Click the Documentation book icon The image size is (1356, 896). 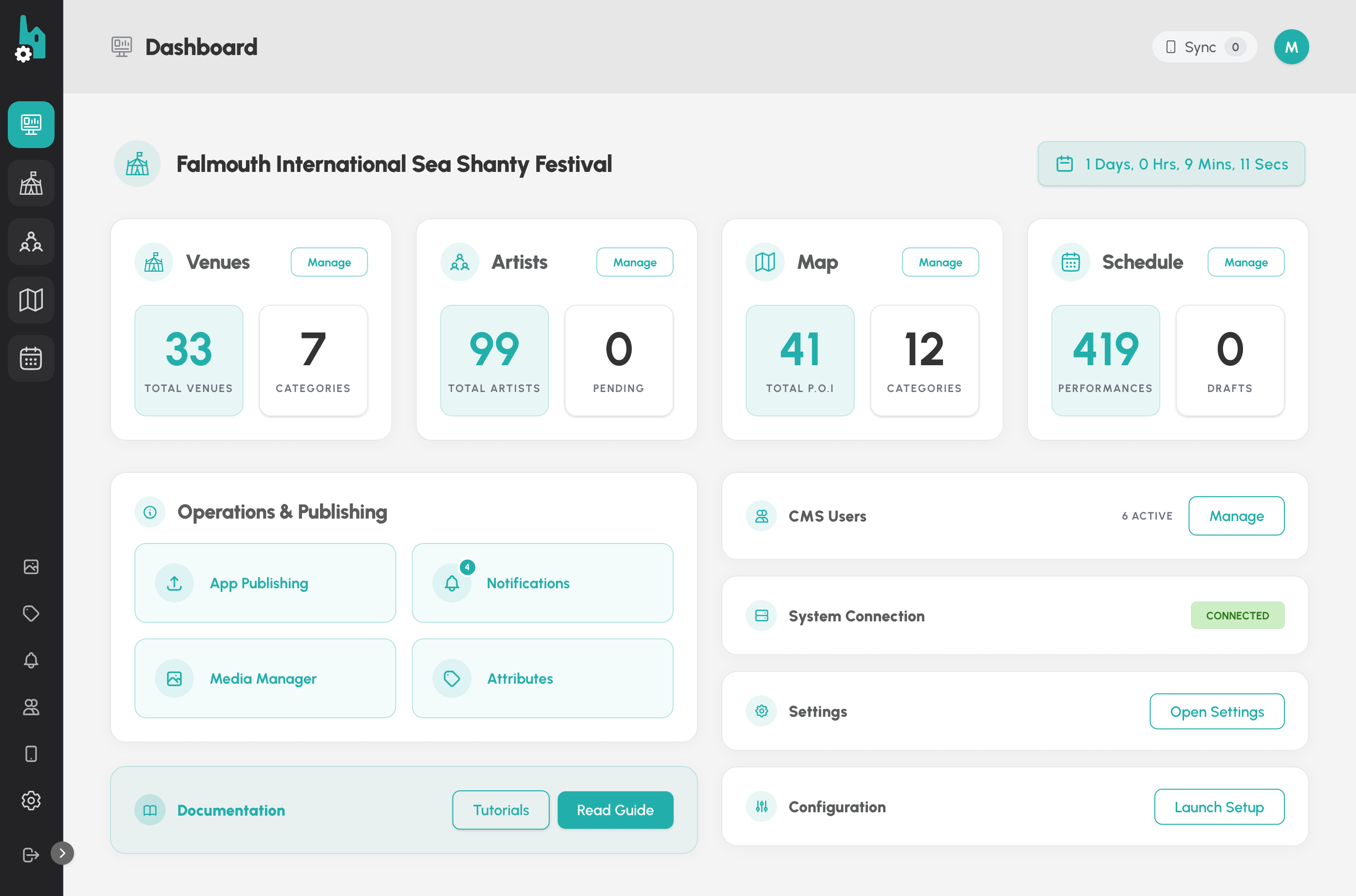[150, 810]
